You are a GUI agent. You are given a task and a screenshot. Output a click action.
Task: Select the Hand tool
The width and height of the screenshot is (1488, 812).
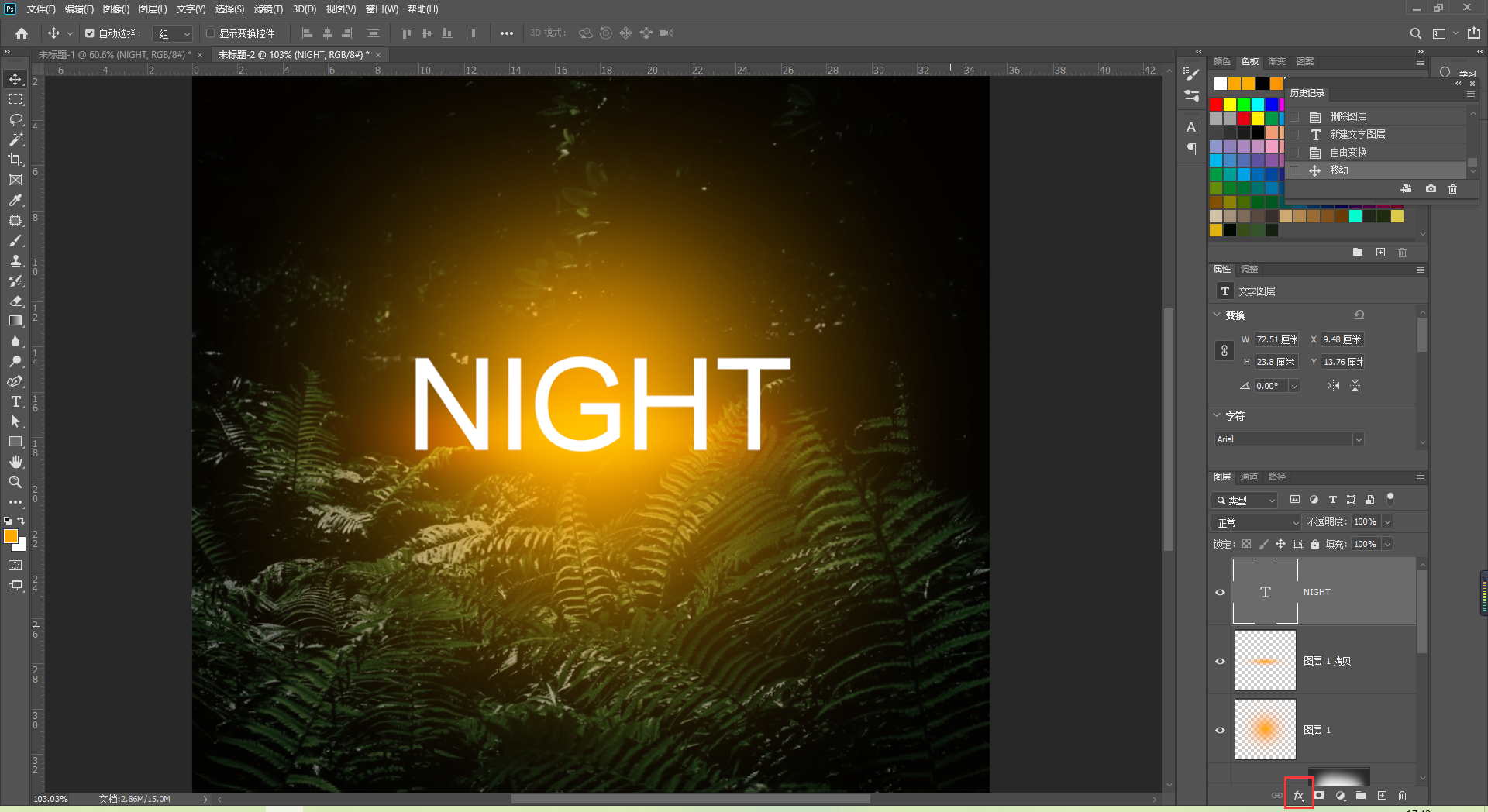pos(15,462)
